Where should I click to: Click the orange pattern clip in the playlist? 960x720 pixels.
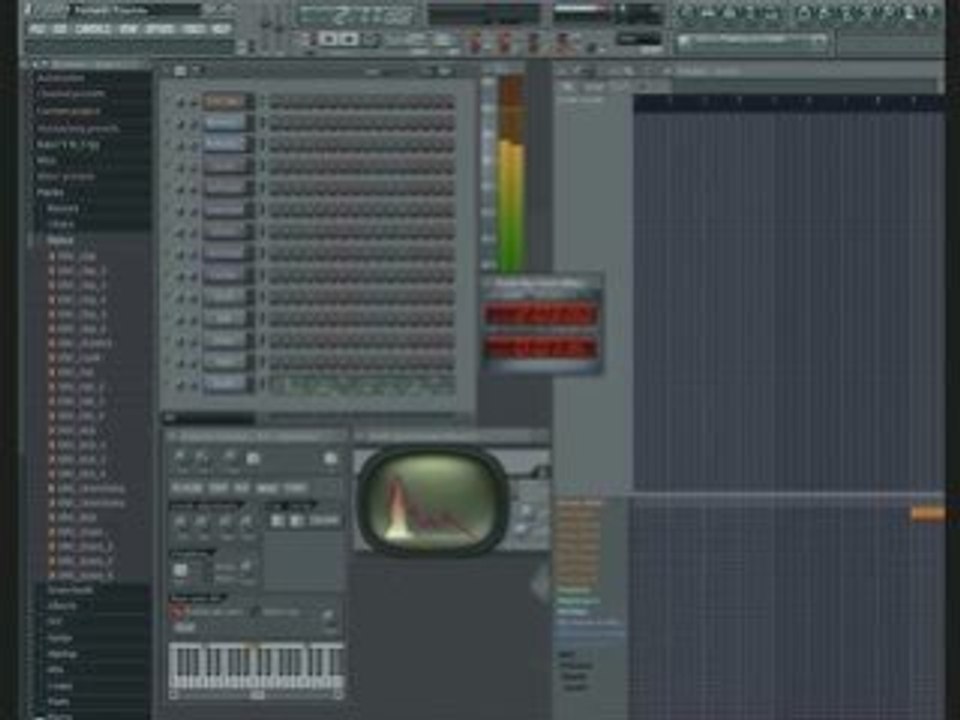(928, 513)
